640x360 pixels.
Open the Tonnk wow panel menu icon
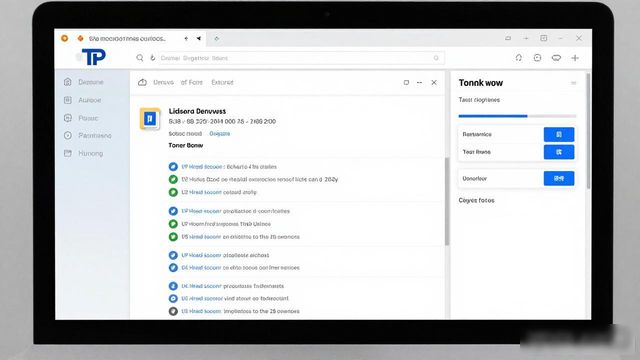point(573,83)
